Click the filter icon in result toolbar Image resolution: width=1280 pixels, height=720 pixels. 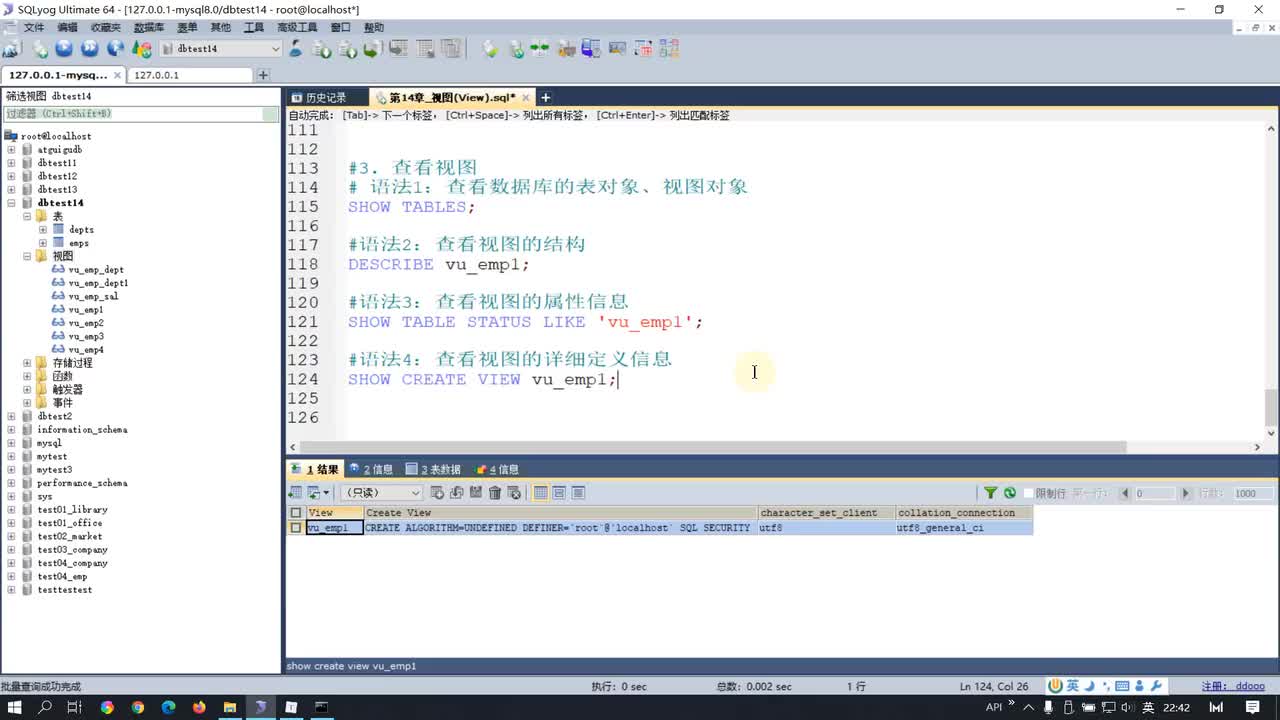[x=990, y=493]
